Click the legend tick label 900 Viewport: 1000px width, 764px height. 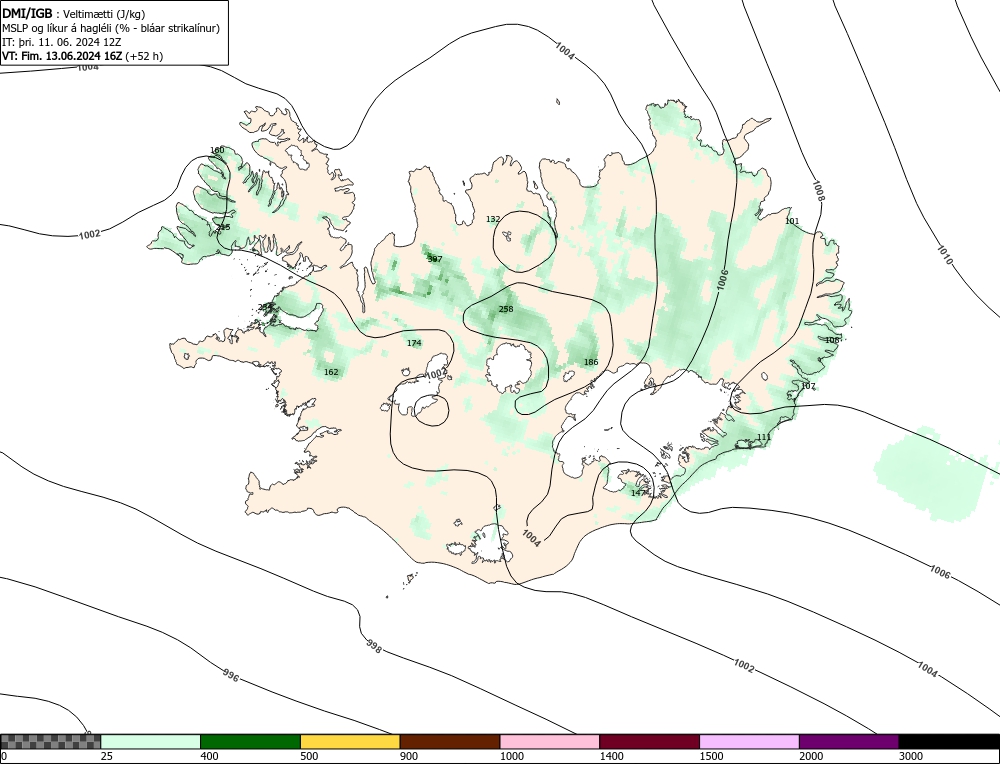click(x=409, y=756)
